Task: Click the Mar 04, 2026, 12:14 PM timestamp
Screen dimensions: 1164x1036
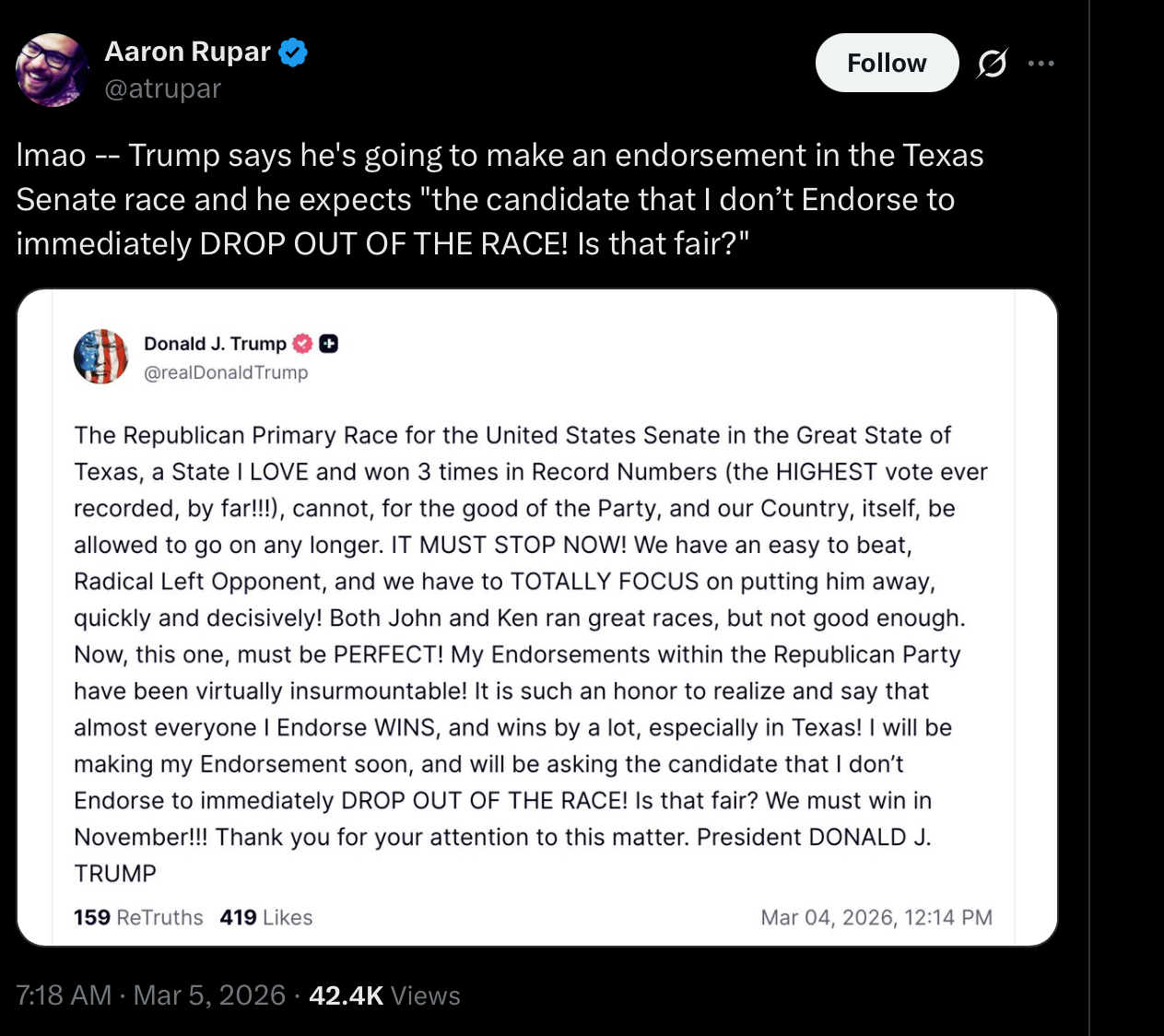Action: tap(876, 917)
